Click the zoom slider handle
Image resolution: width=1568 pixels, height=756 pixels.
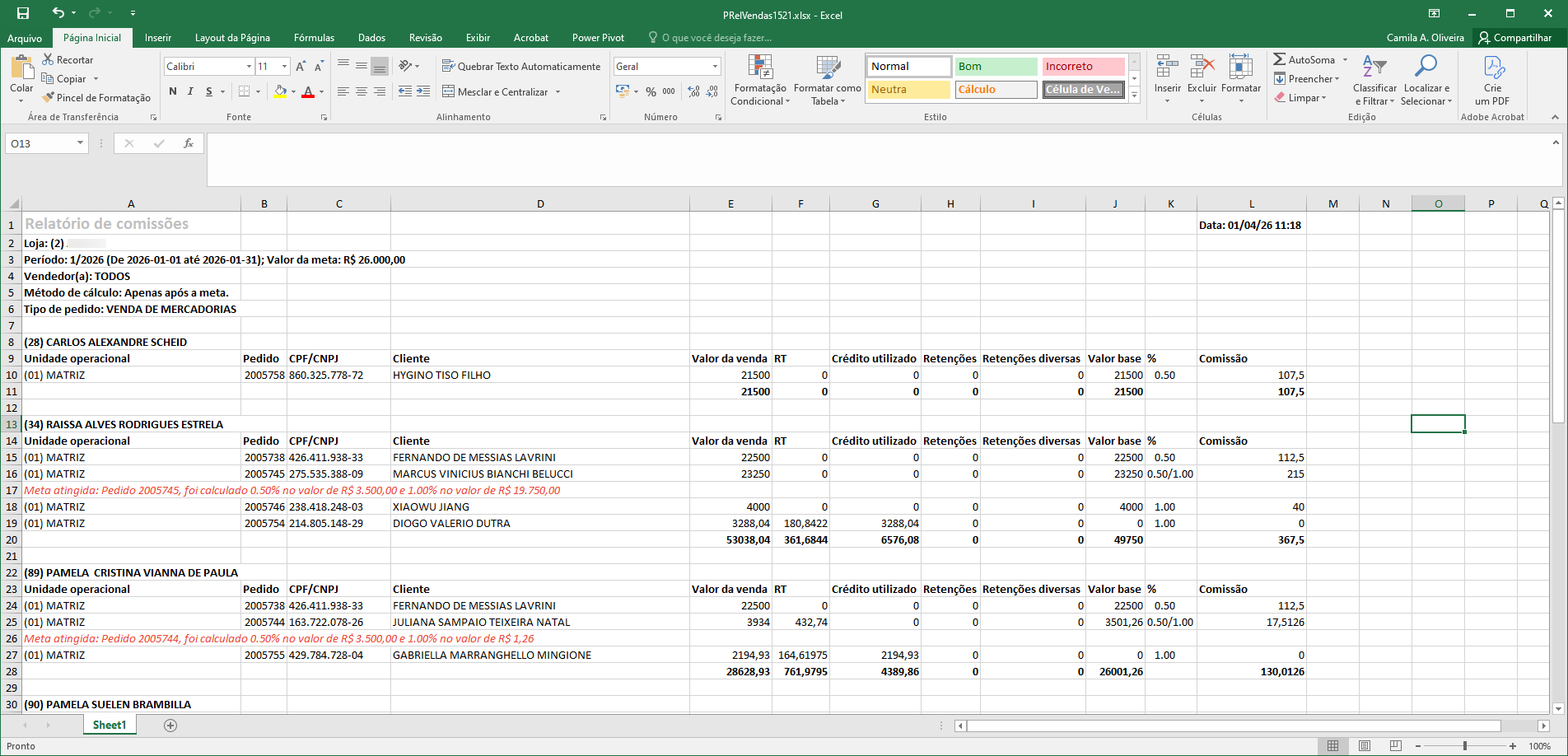tap(1464, 746)
